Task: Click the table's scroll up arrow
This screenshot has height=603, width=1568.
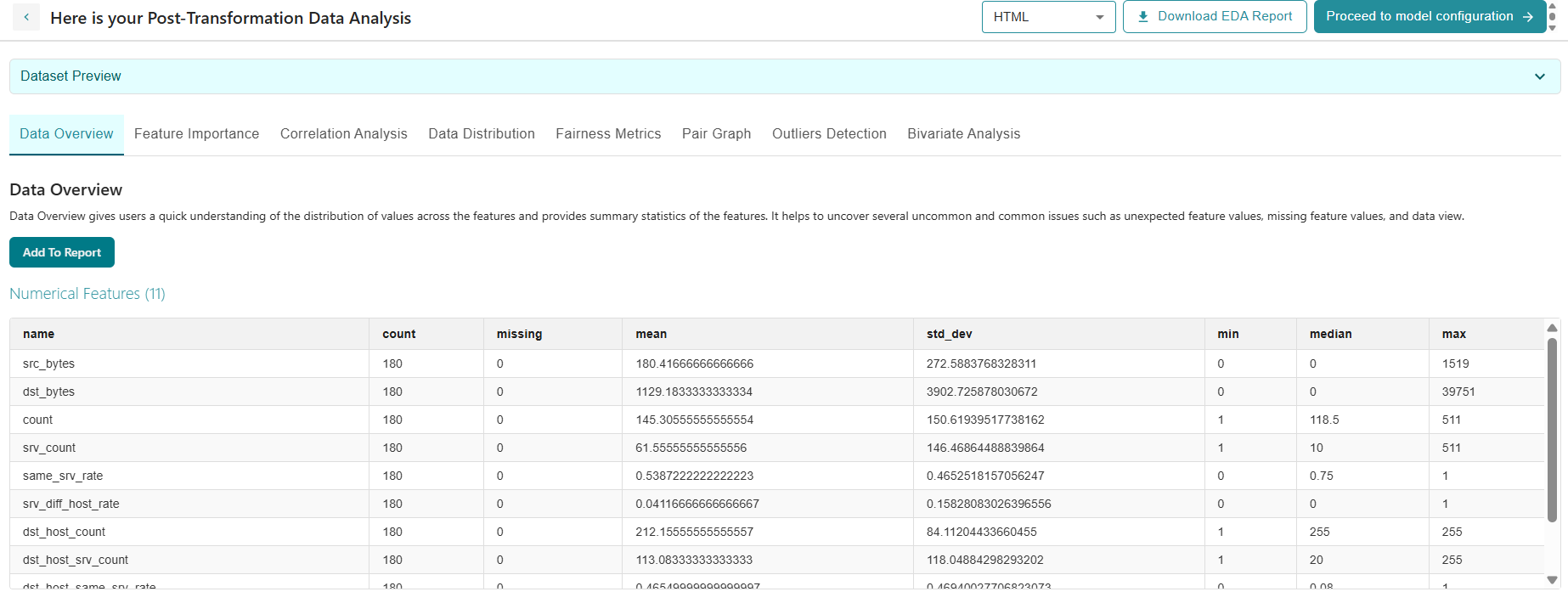Action: tap(1552, 328)
